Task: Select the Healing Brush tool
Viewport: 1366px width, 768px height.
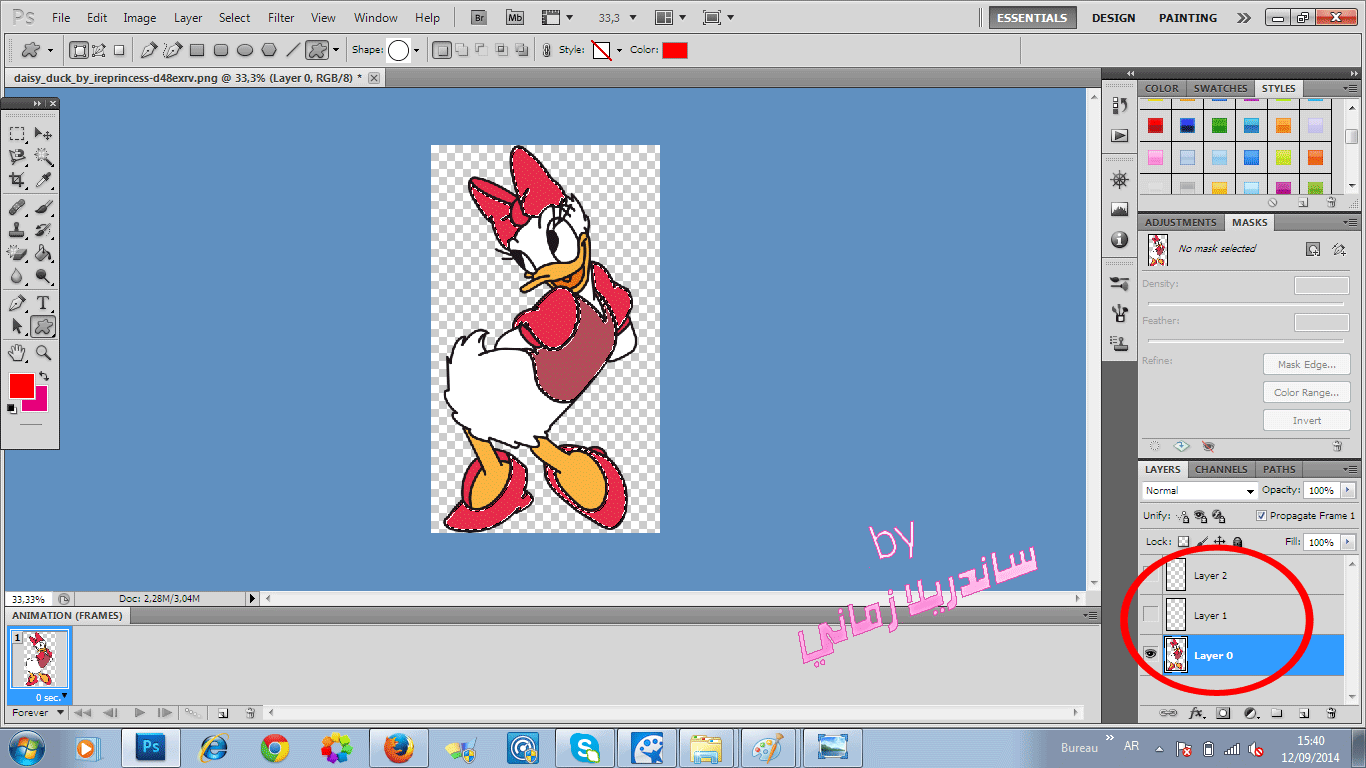Action: coord(17,207)
